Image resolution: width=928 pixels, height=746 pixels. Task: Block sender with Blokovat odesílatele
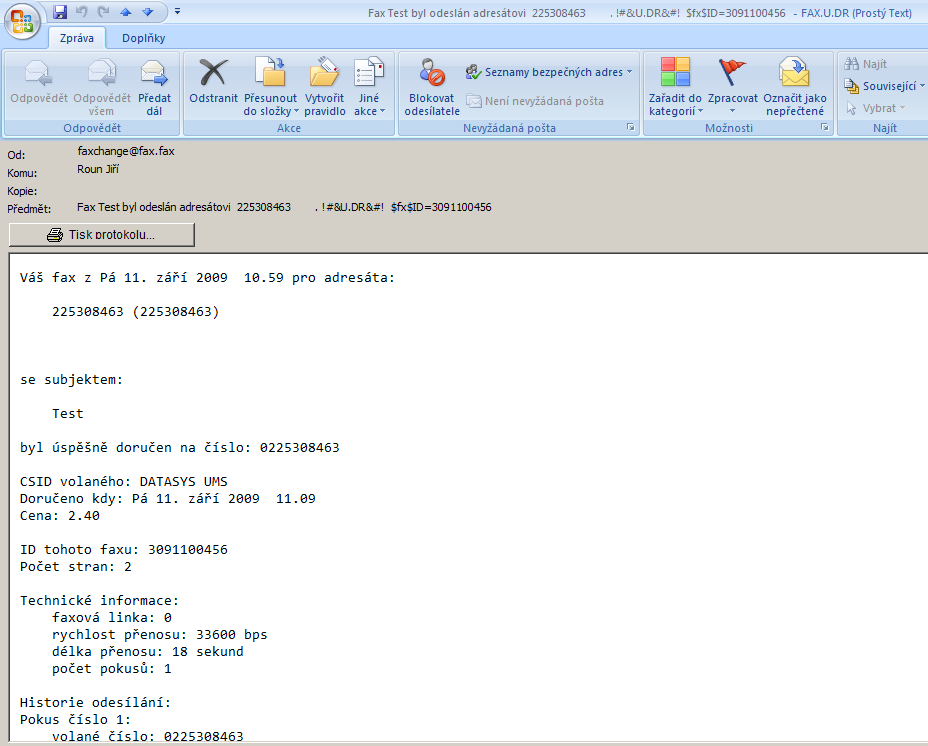coord(432,86)
